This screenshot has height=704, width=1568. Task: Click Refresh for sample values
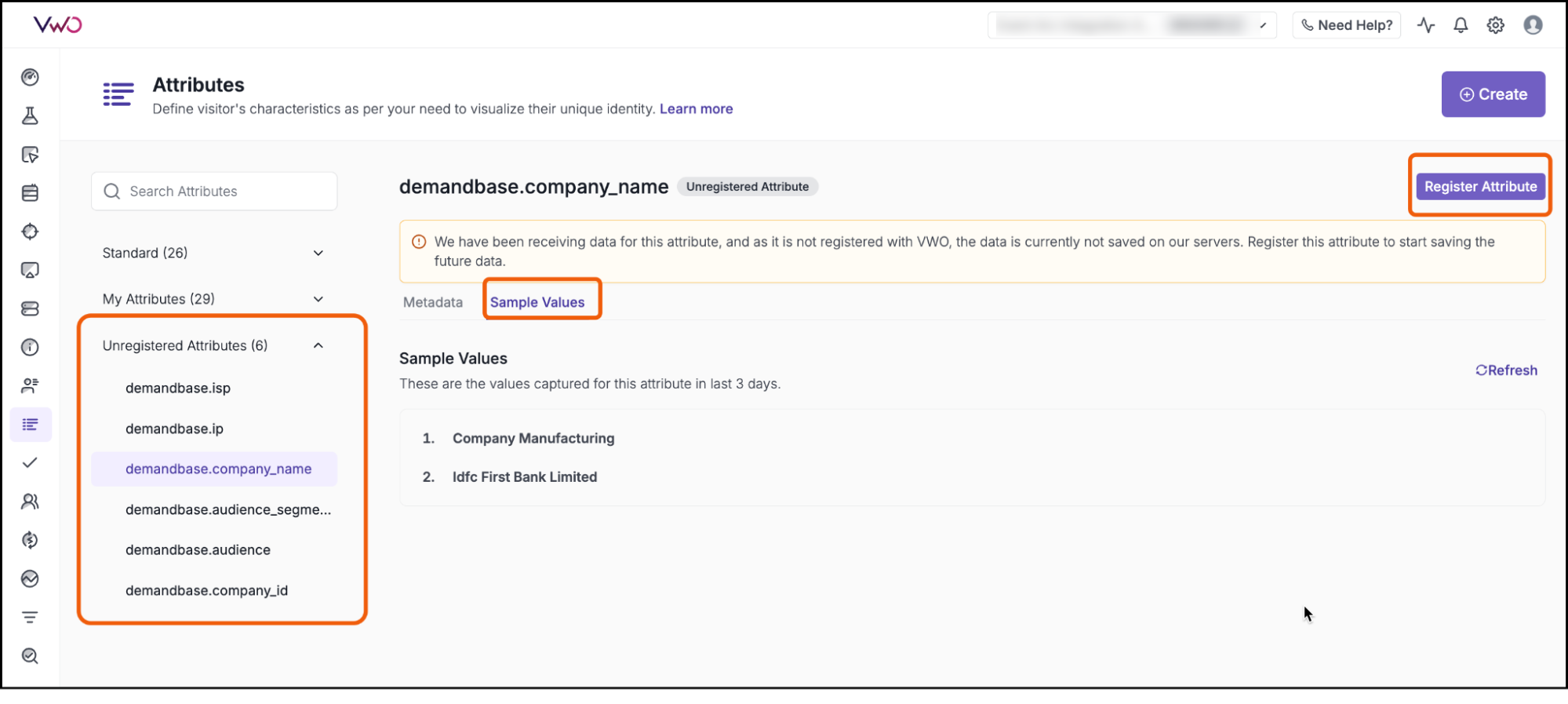pos(1506,370)
